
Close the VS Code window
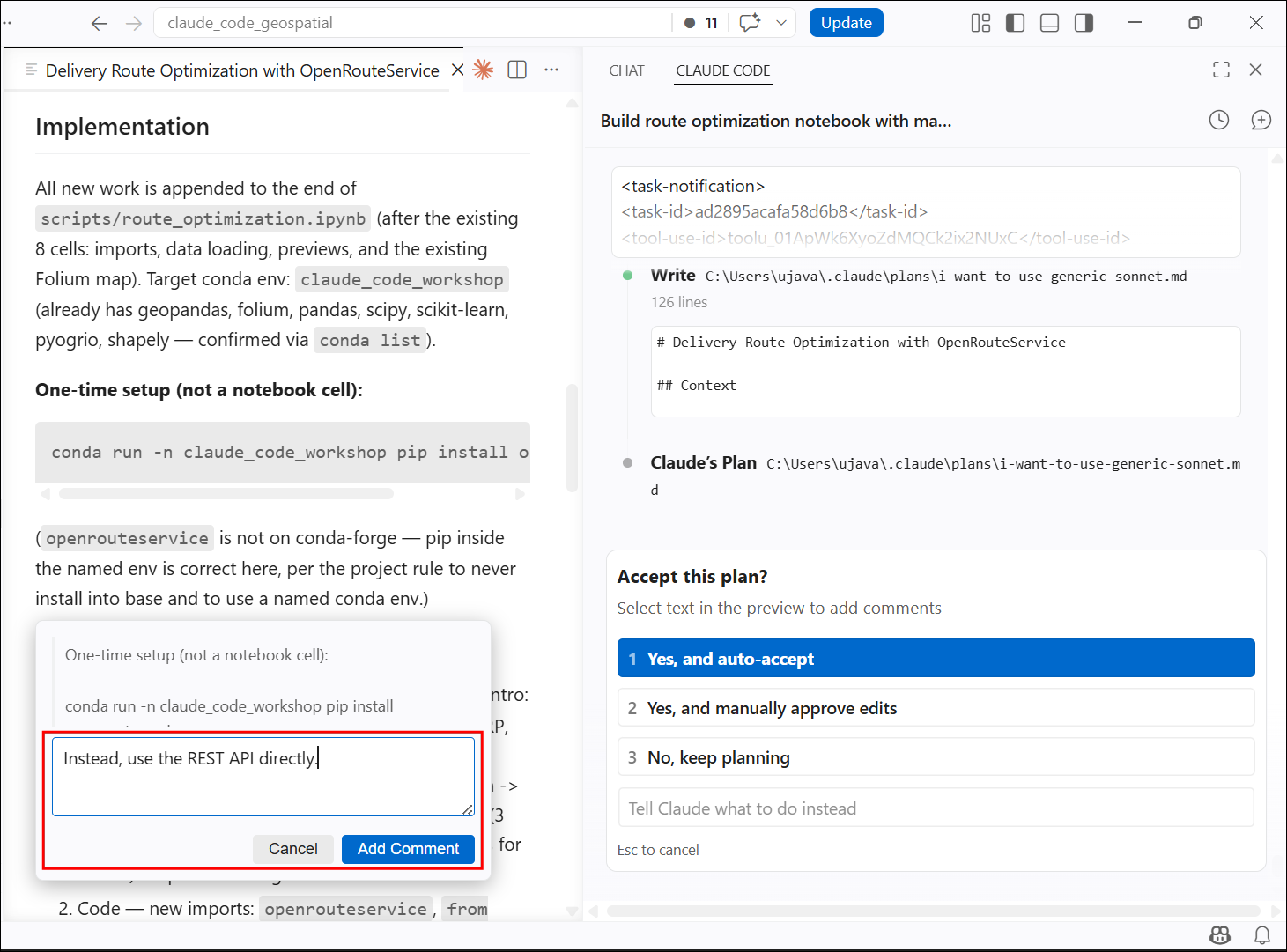(1256, 23)
